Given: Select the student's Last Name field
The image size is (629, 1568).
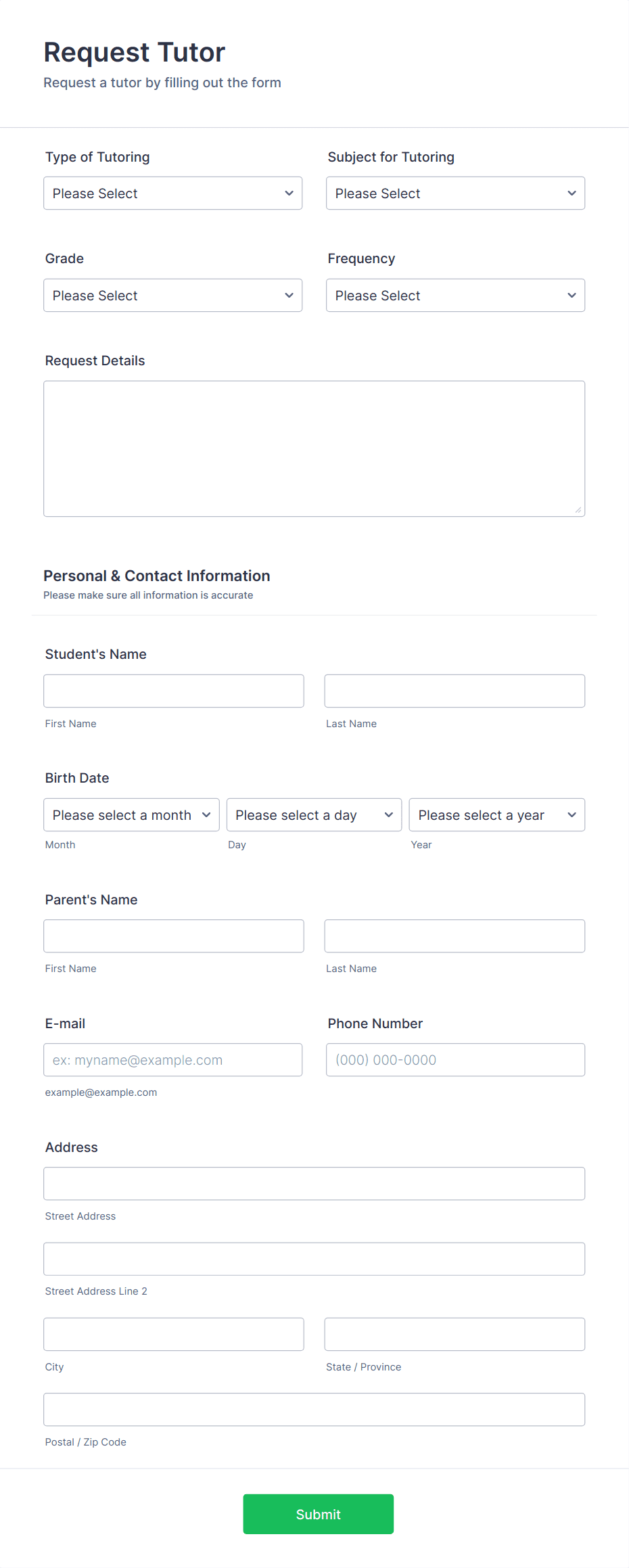Looking at the screenshot, I should coord(454,691).
